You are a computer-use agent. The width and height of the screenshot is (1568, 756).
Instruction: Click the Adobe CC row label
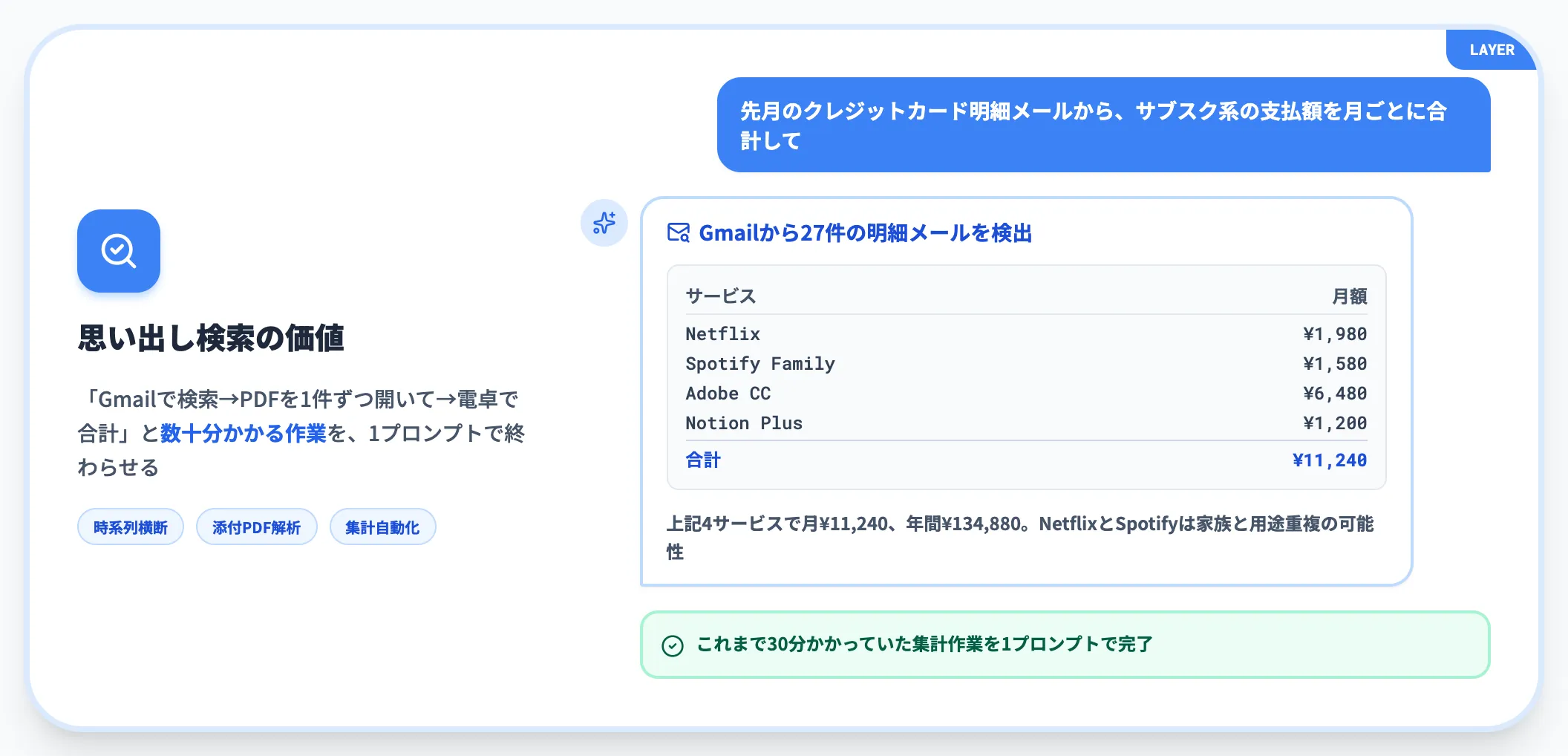click(728, 393)
